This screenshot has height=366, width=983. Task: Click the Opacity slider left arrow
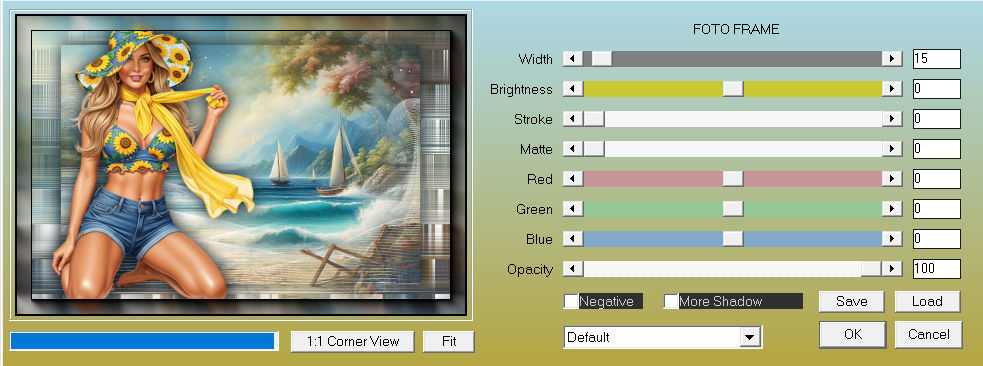573,269
